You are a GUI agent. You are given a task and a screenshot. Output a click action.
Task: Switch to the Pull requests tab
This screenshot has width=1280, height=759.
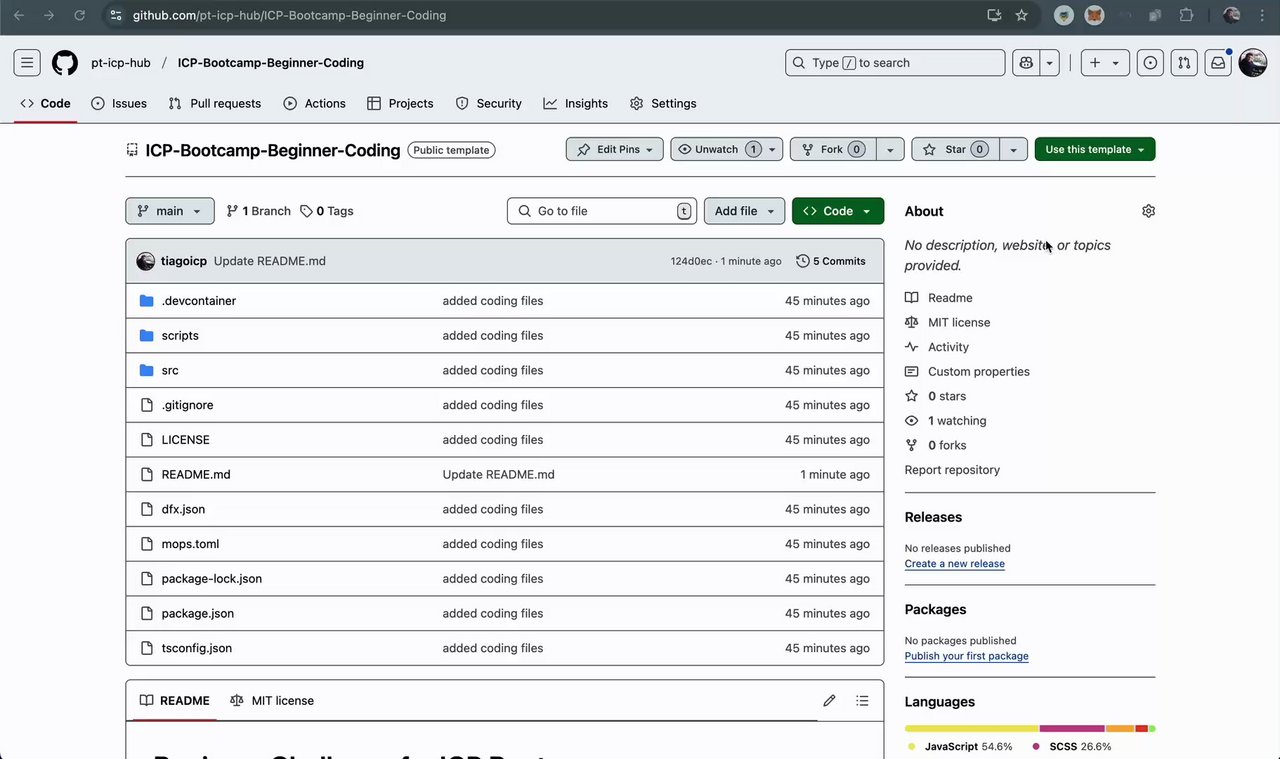click(215, 104)
